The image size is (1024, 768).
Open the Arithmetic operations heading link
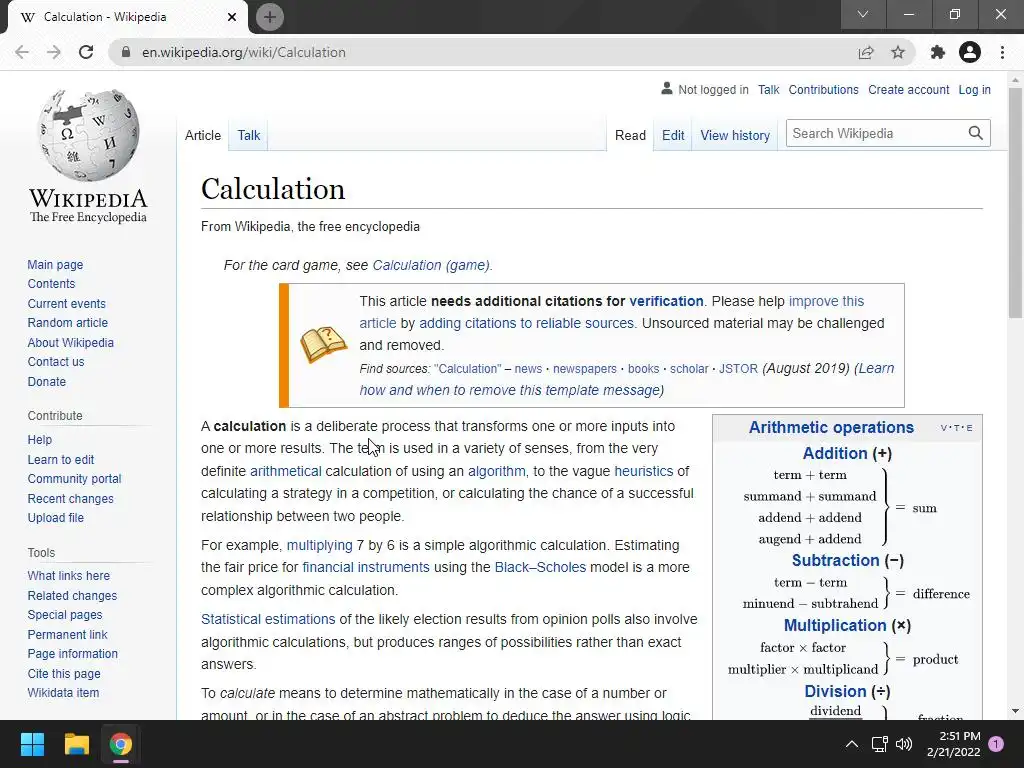point(831,427)
